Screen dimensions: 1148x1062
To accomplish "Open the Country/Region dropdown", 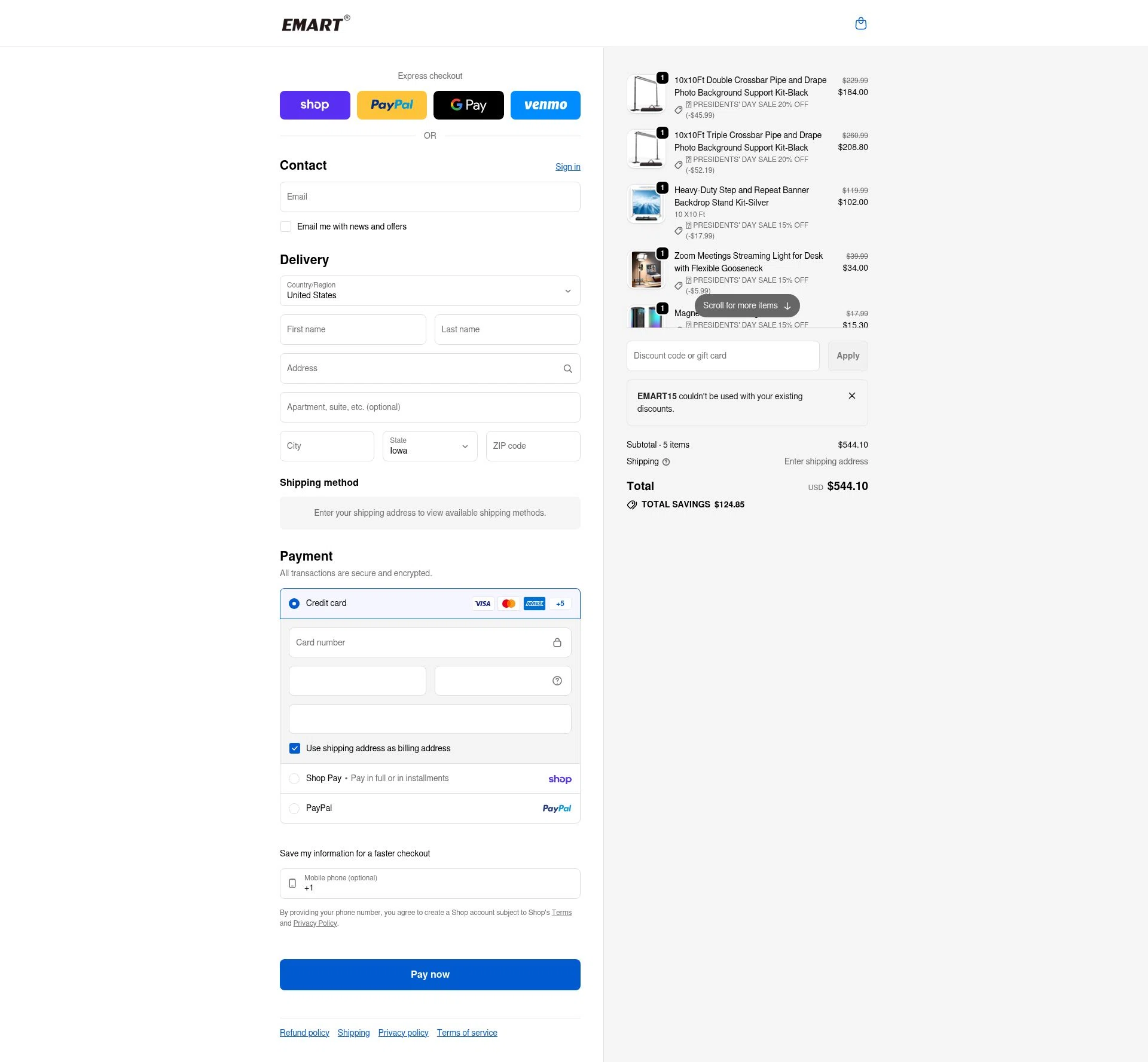I will [x=429, y=291].
